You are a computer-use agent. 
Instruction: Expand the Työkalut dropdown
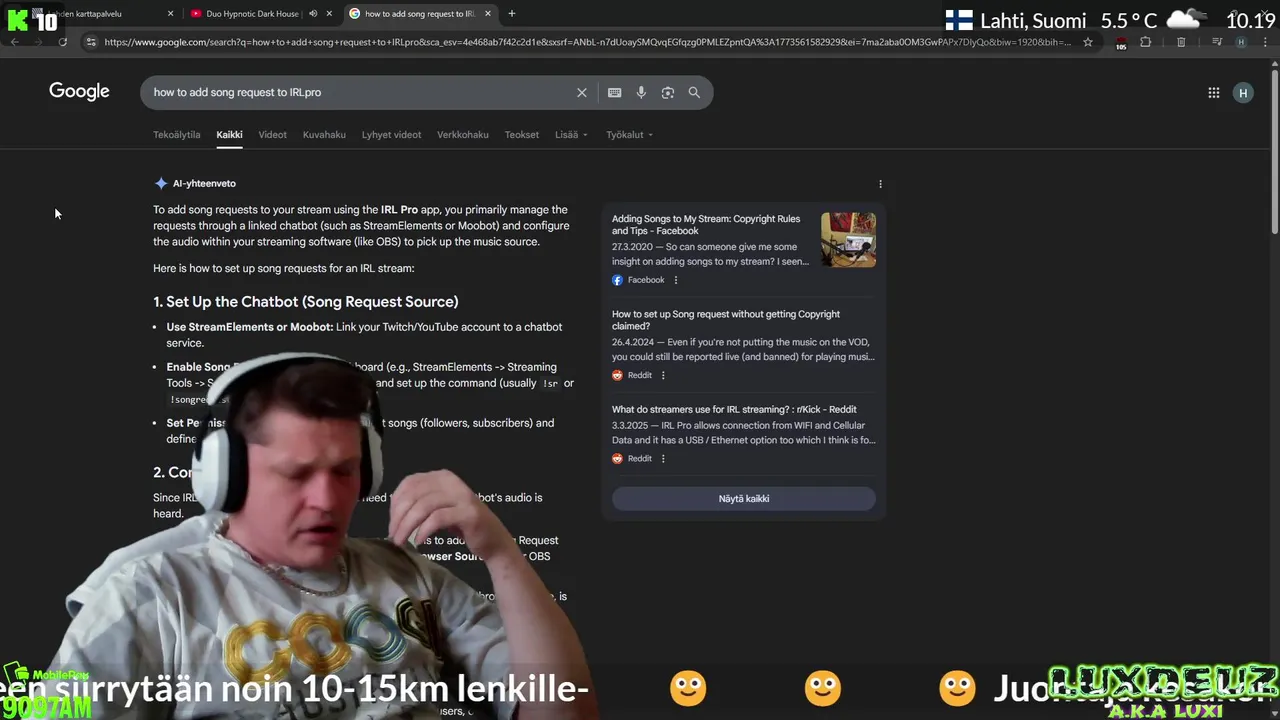click(x=629, y=135)
